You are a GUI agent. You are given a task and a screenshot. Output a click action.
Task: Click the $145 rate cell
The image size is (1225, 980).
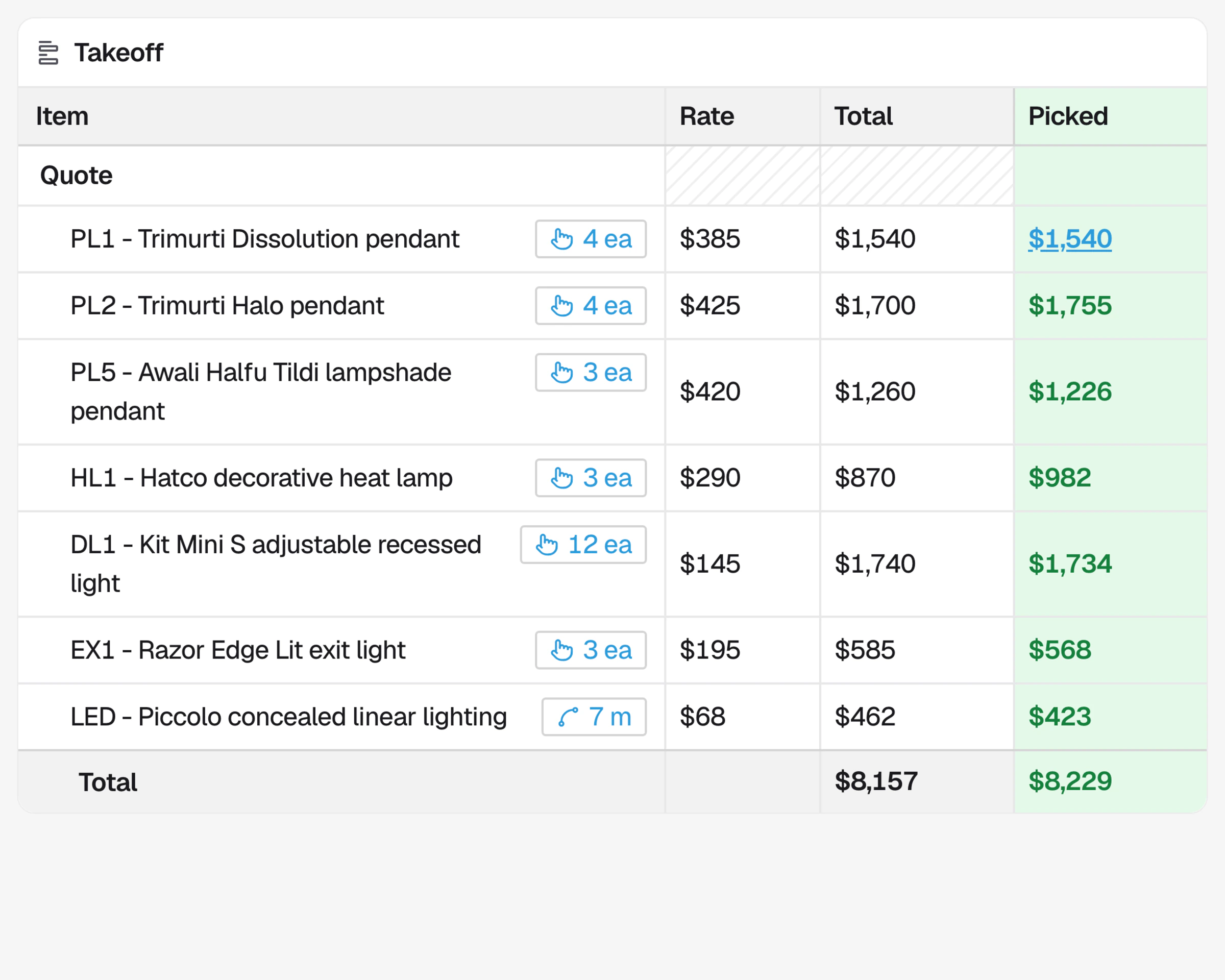pos(743,564)
